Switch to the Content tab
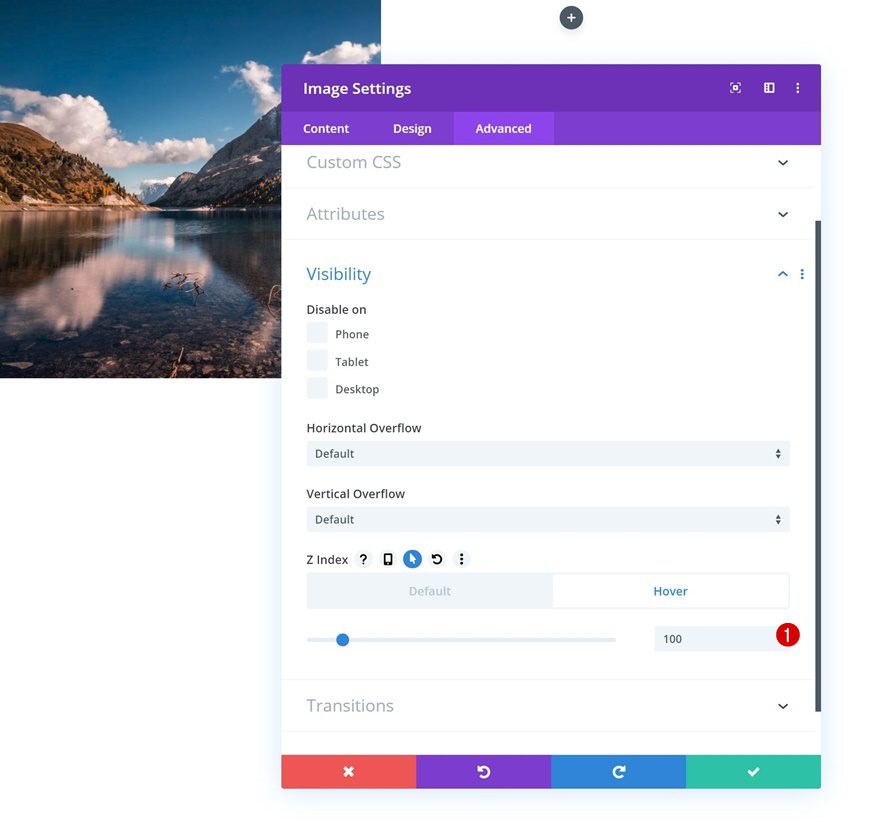The height and width of the screenshot is (827, 880). coord(326,128)
